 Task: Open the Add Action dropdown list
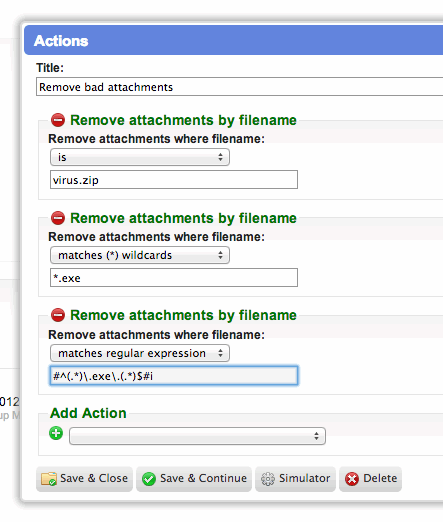coord(197,436)
